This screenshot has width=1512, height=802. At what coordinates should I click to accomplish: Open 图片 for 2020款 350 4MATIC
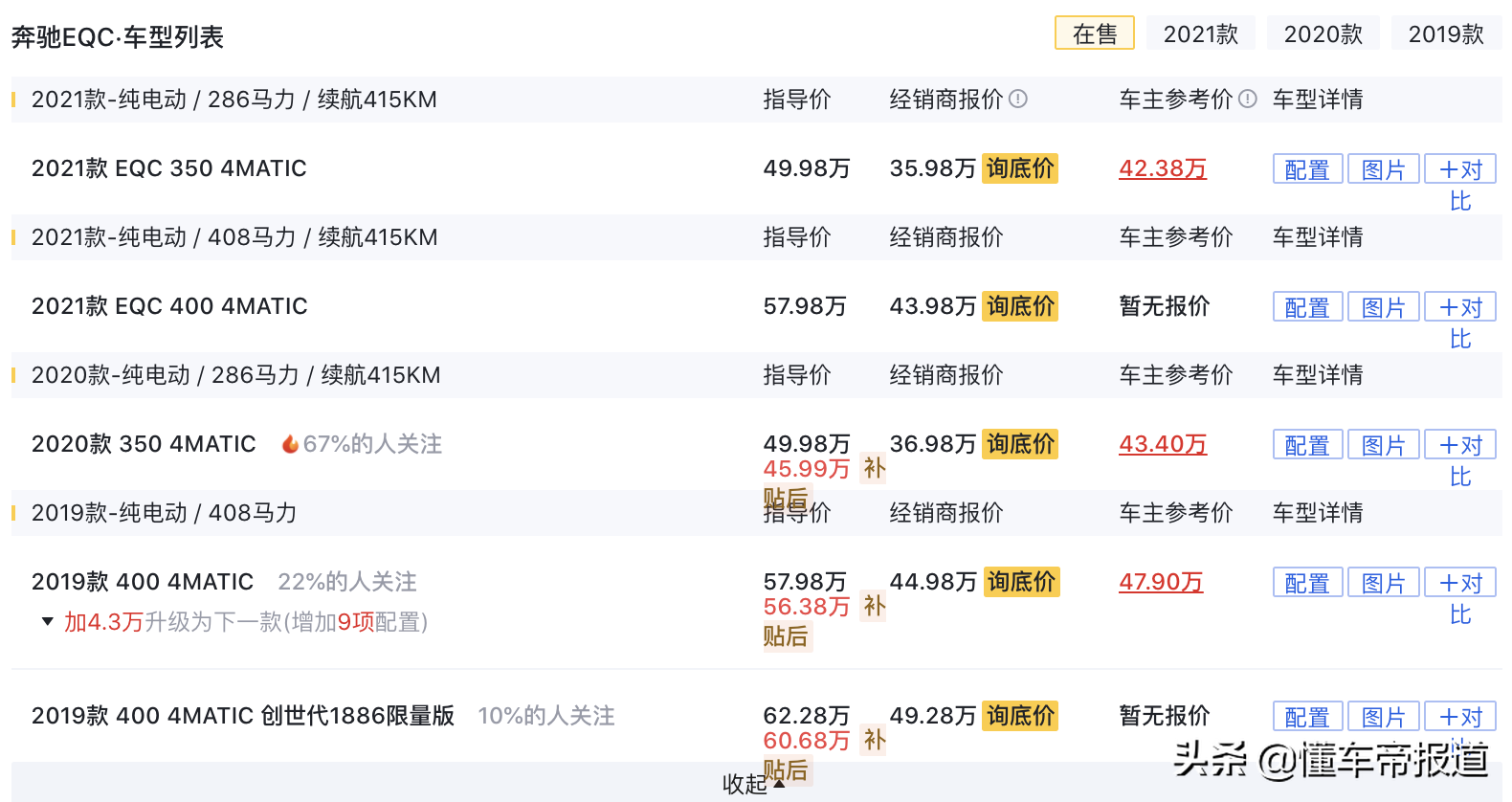point(1383,445)
